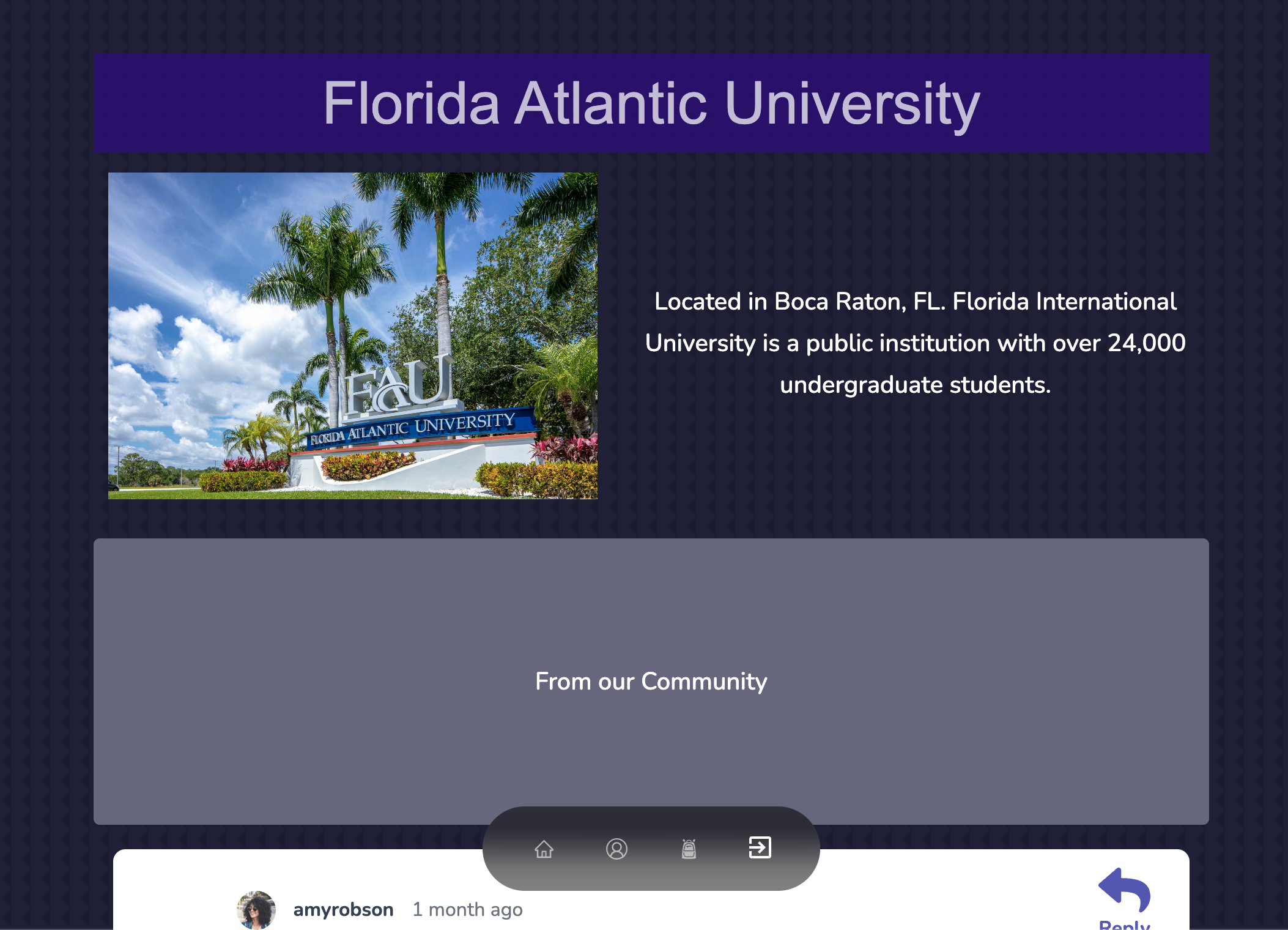Click the '1 month ago' timestamp
1288x930 pixels.
click(x=468, y=910)
